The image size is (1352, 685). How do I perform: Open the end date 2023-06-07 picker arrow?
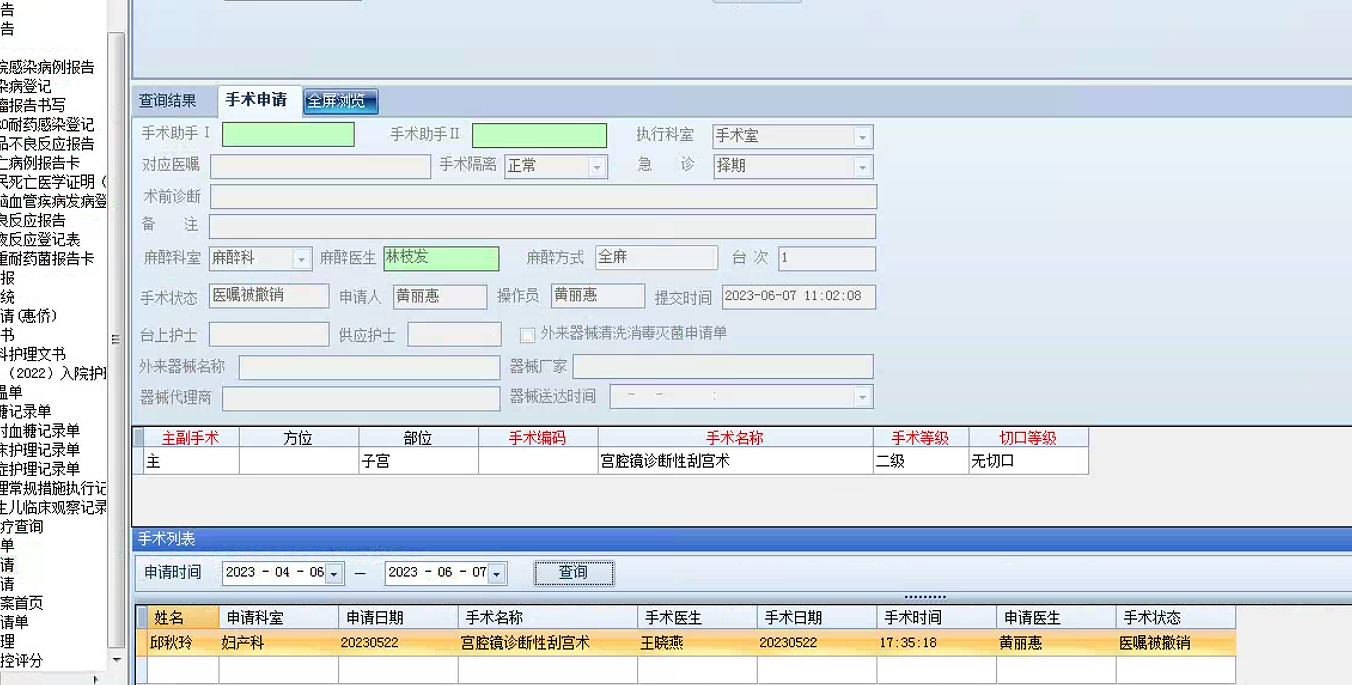pyautogui.click(x=497, y=574)
